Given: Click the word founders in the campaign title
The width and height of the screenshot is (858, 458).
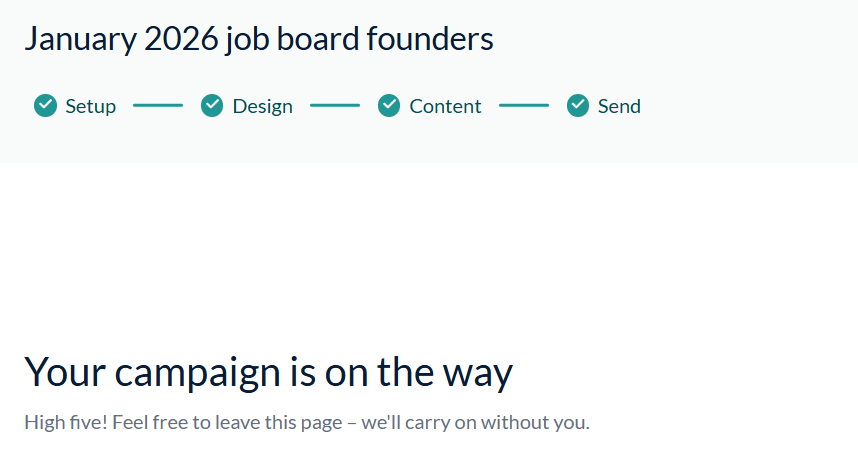Looking at the screenshot, I should point(430,39).
